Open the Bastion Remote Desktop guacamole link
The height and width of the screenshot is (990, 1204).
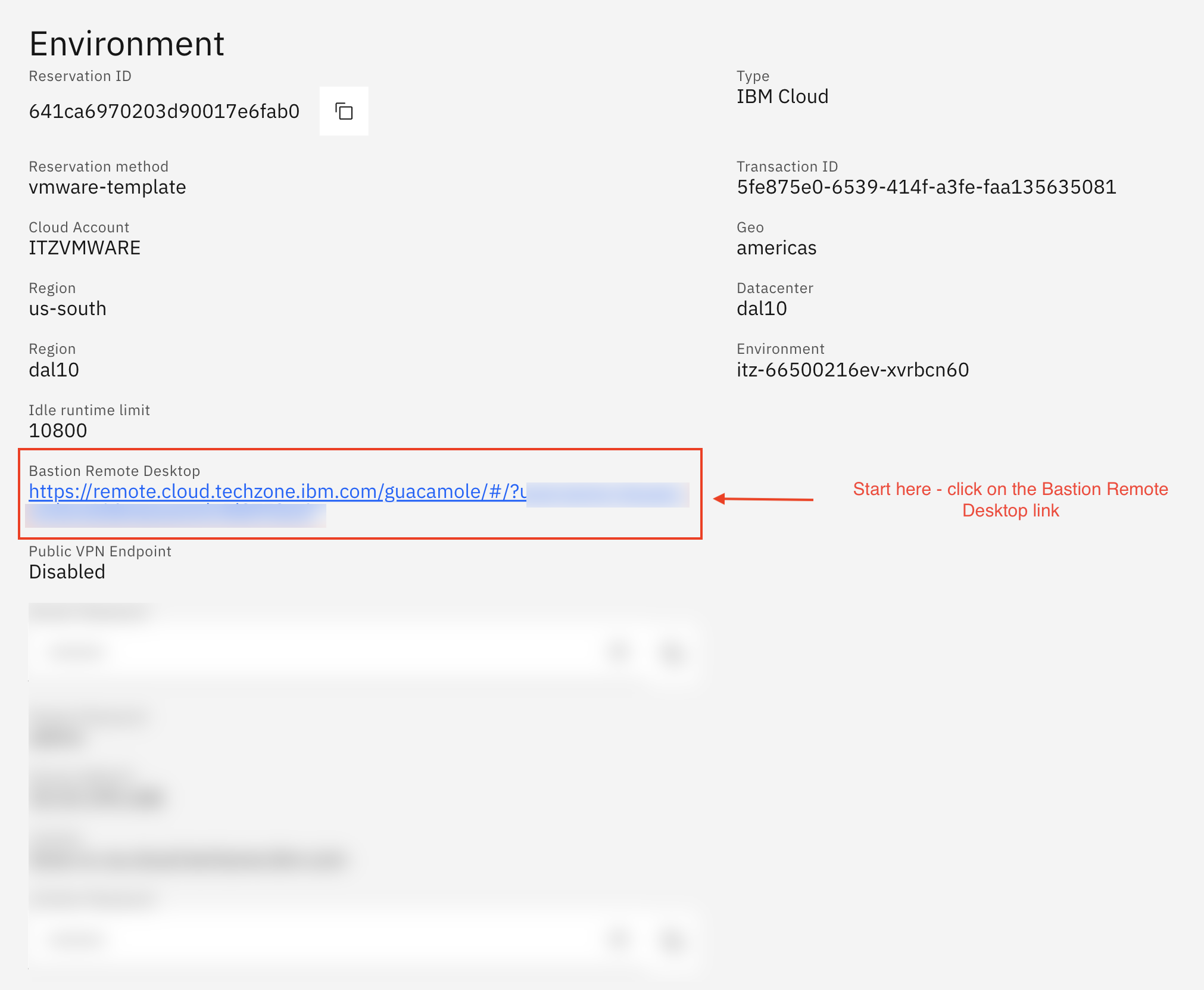(277, 492)
